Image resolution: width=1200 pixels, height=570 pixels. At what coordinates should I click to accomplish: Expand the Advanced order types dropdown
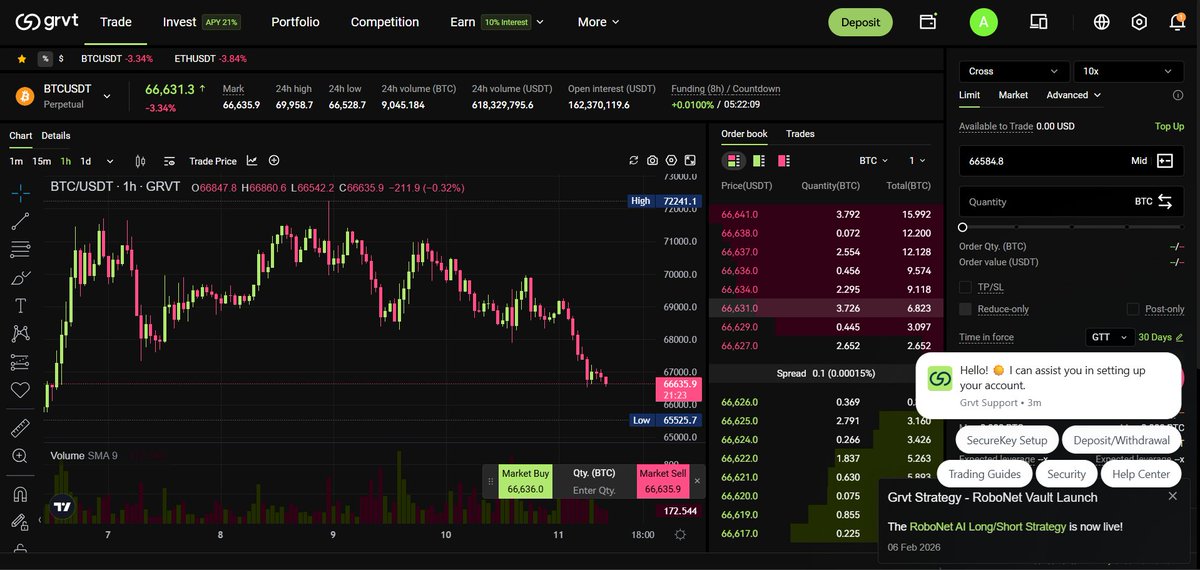click(x=1074, y=95)
